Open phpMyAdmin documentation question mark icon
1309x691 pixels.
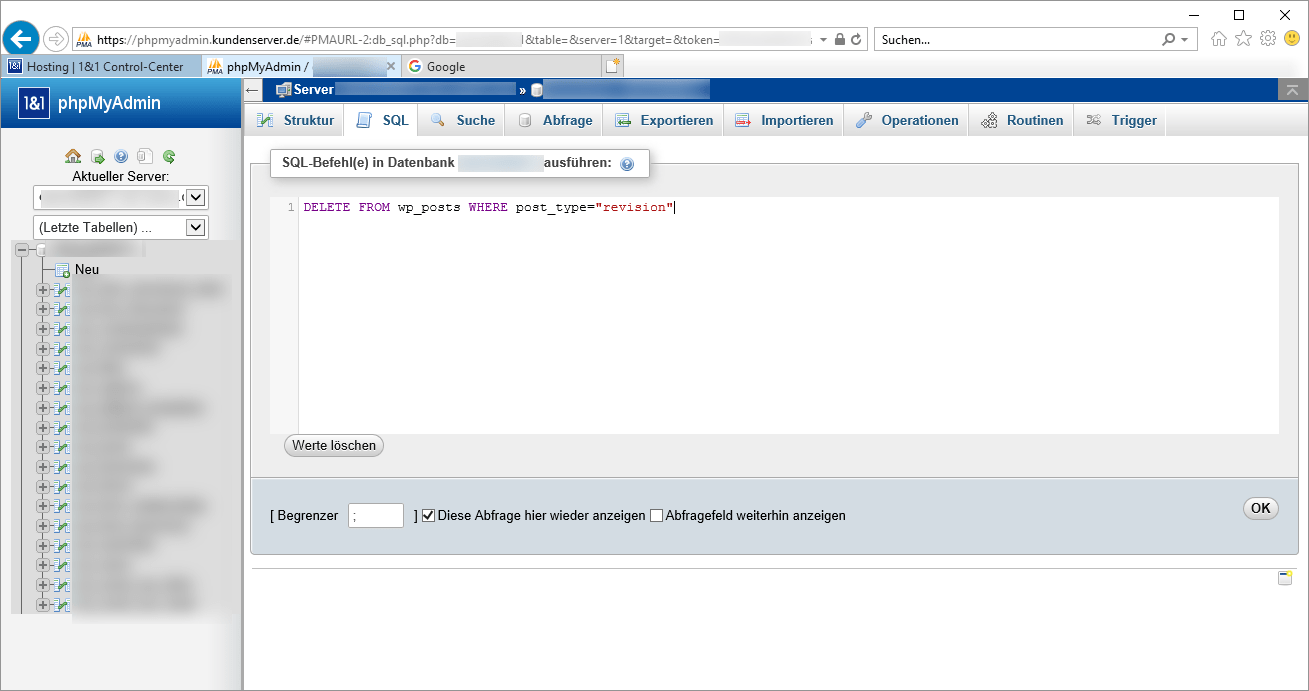121,156
